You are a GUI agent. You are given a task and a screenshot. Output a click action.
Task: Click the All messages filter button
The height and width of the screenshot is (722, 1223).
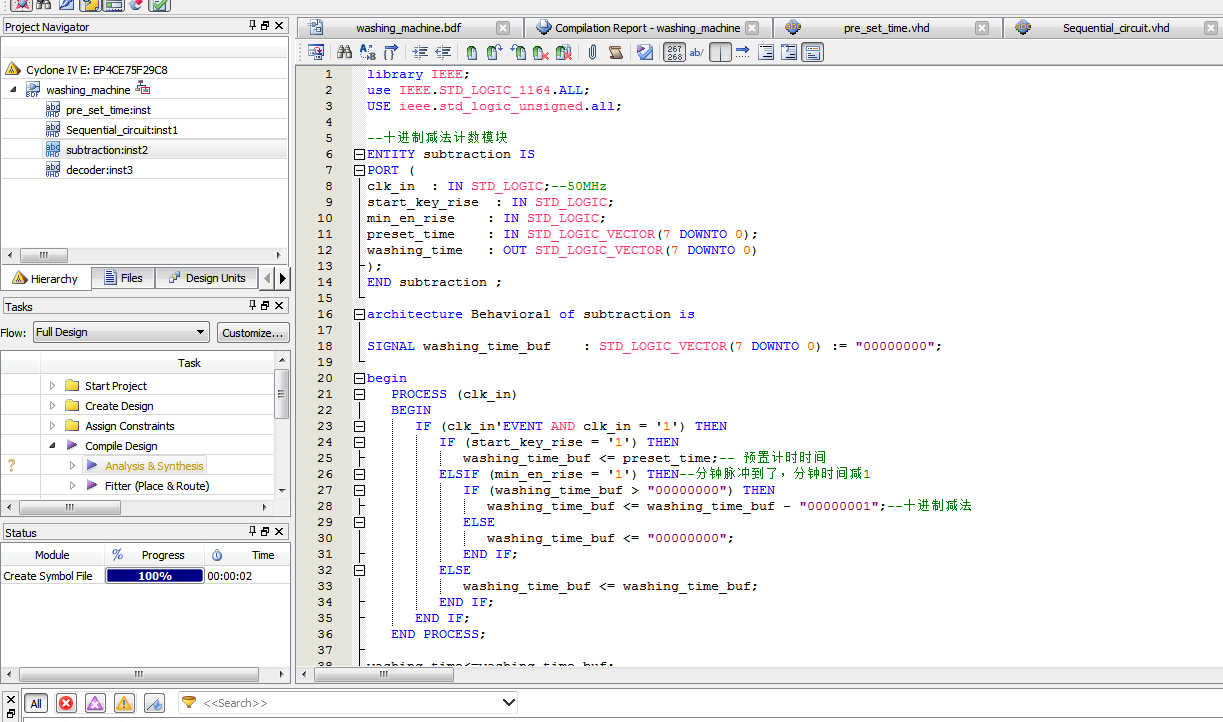[35, 703]
